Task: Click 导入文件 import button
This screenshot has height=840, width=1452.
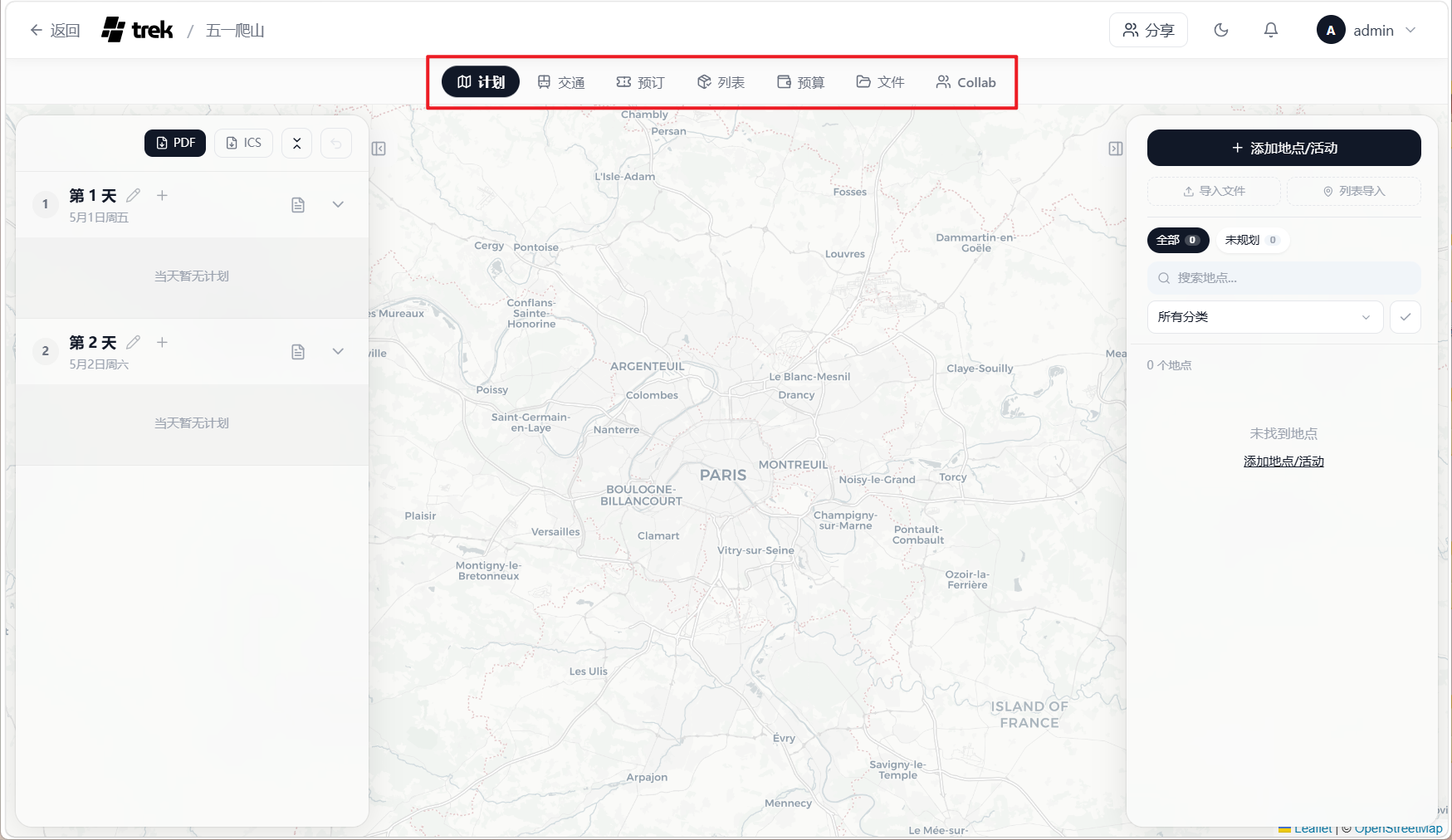Action: coord(1215,191)
